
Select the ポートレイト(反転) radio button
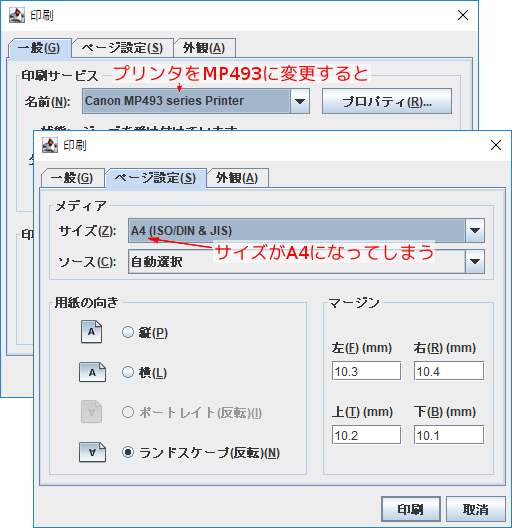(128, 412)
